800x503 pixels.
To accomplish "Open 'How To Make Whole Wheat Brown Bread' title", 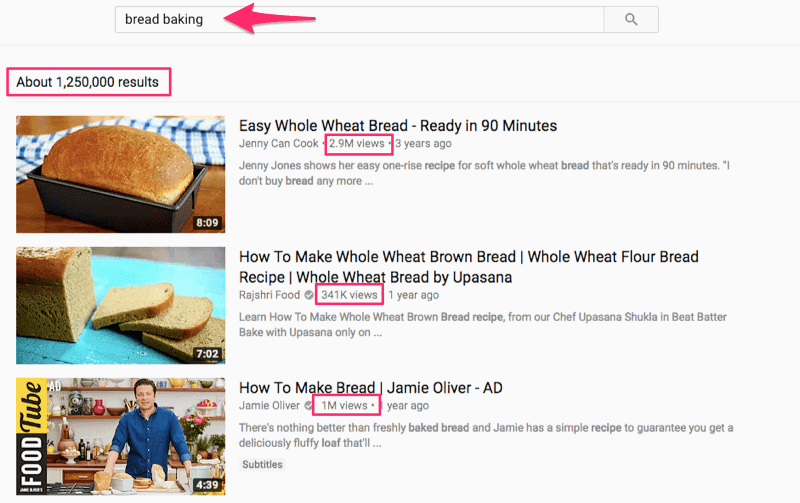I will [468, 267].
